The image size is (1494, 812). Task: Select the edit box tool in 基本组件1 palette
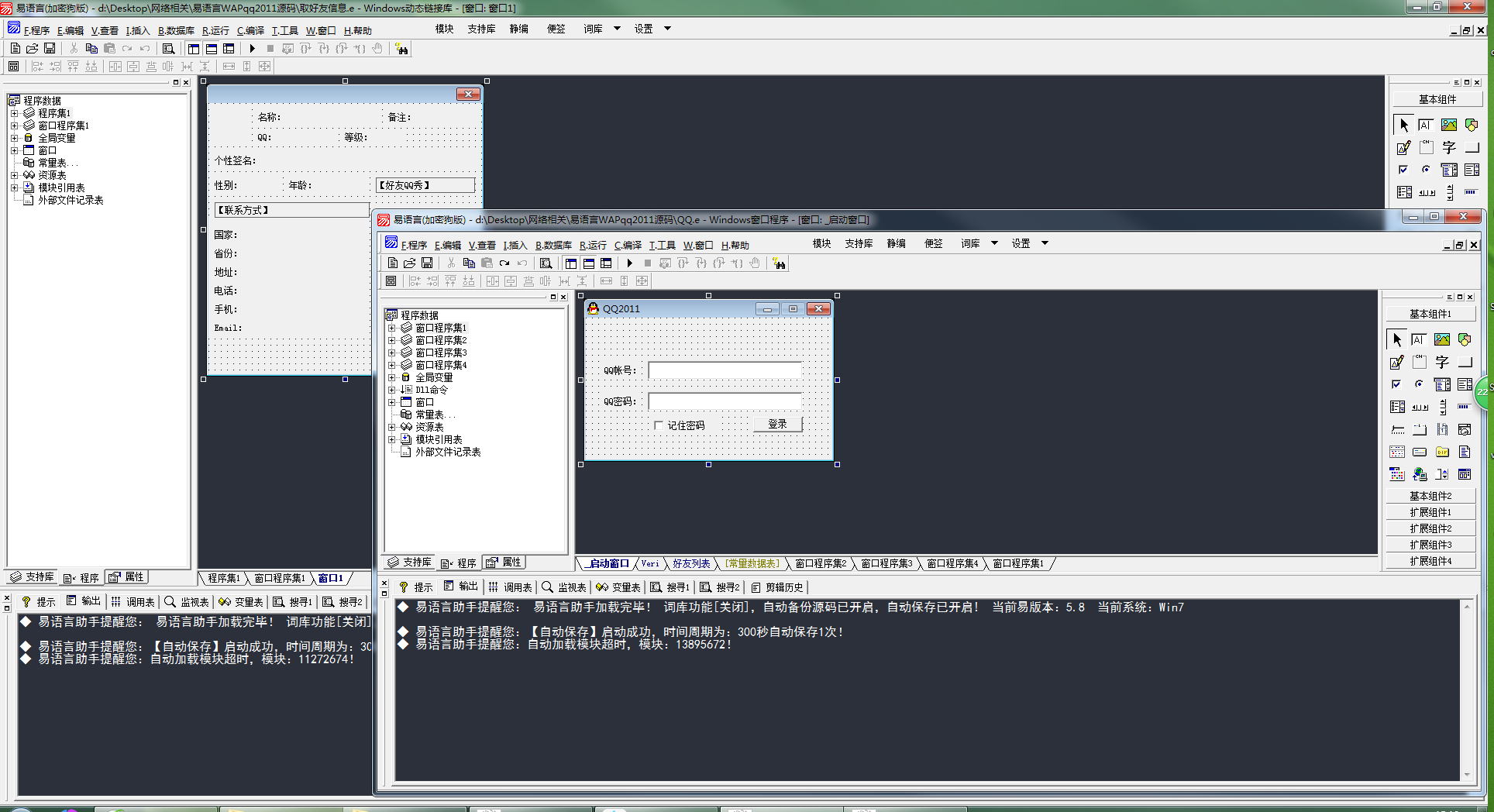point(1419,339)
